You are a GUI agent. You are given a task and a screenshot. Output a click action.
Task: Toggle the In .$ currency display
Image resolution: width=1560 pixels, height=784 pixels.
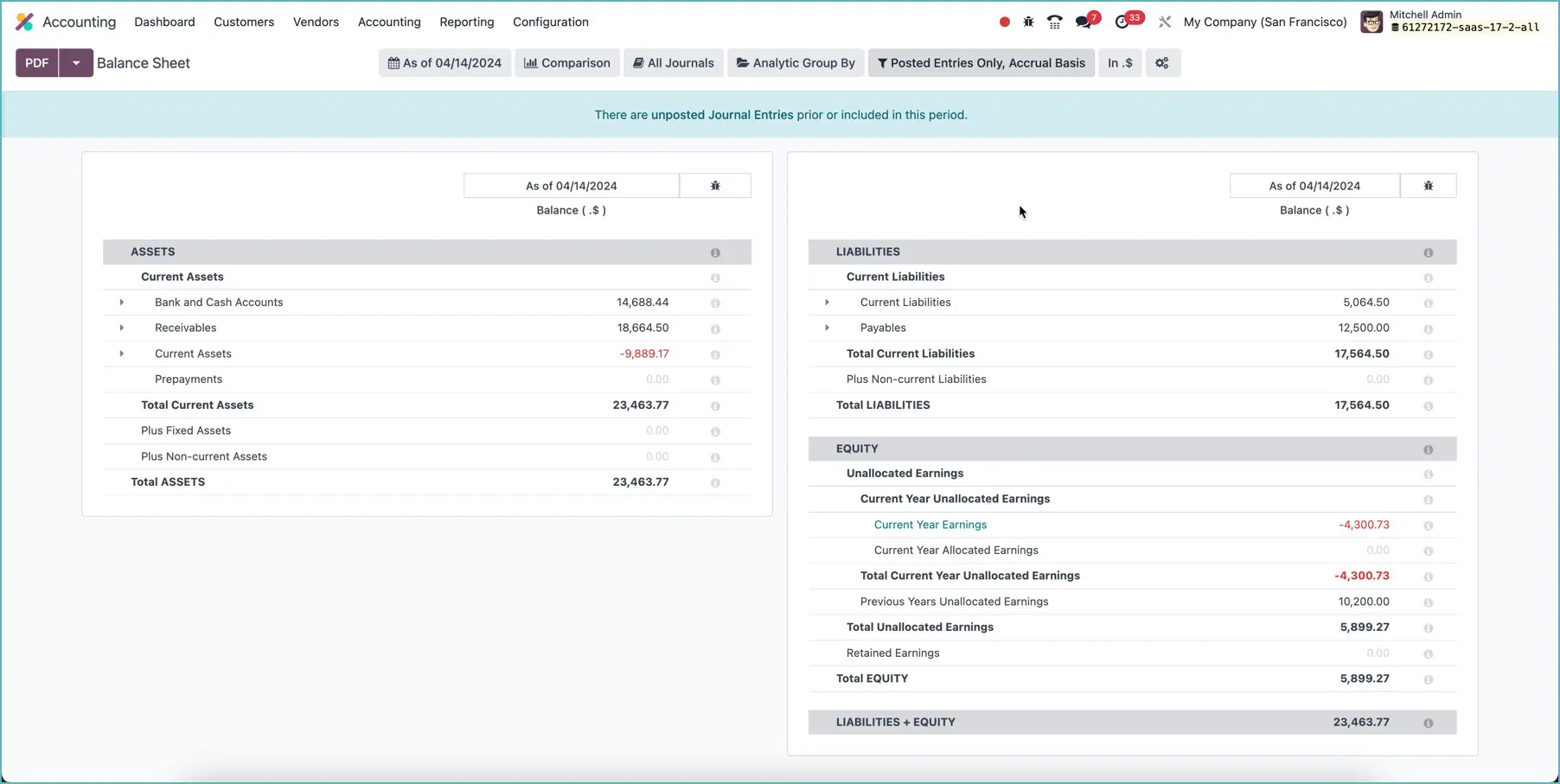click(1120, 62)
